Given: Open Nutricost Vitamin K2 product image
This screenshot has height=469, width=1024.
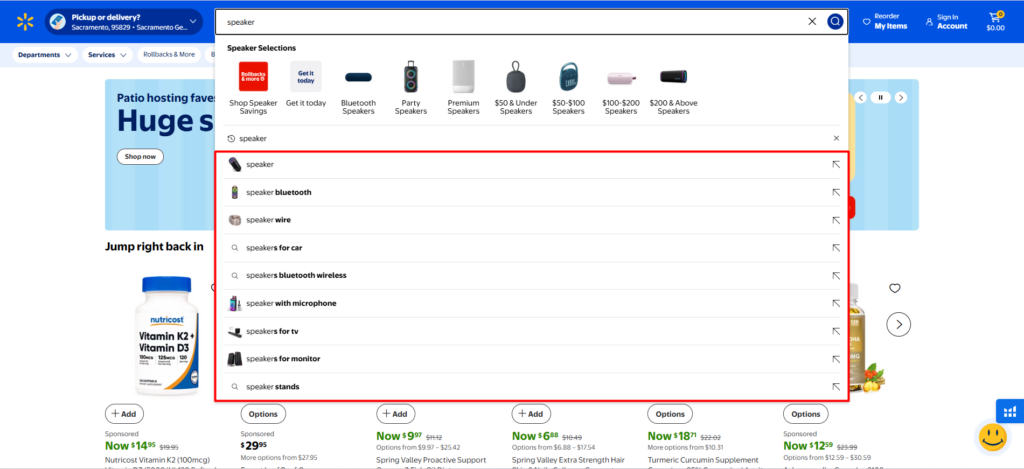Looking at the screenshot, I should [x=167, y=336].
